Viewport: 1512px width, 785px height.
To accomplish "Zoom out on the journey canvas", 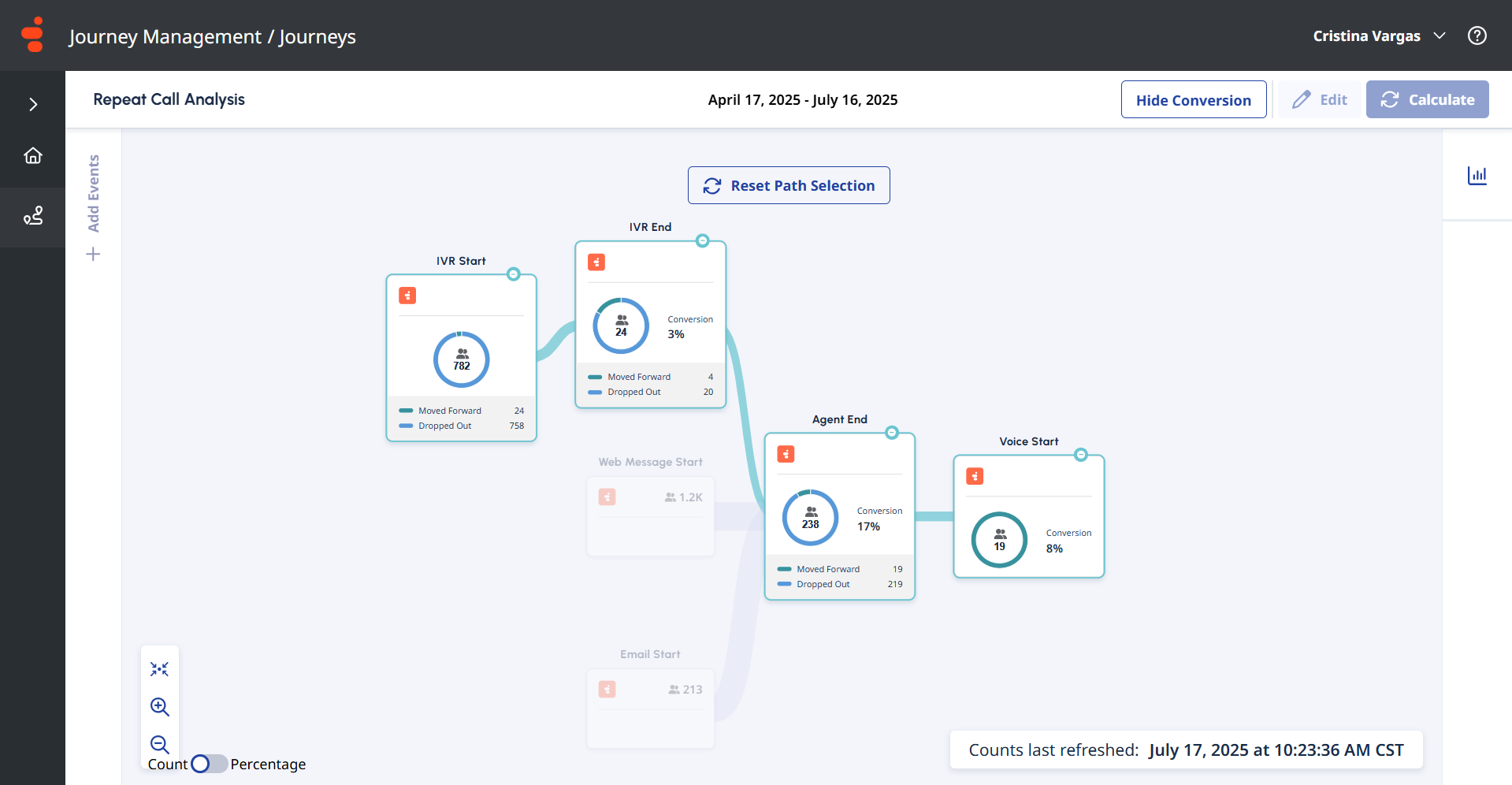I will click(x=159, y=744).
